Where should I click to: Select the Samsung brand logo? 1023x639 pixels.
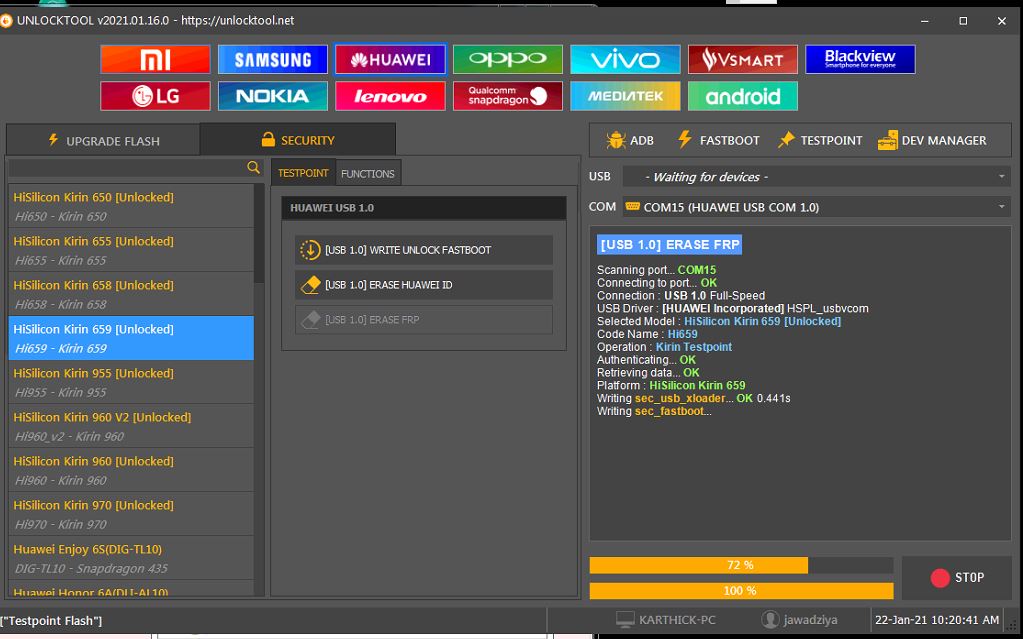point(273,59)
